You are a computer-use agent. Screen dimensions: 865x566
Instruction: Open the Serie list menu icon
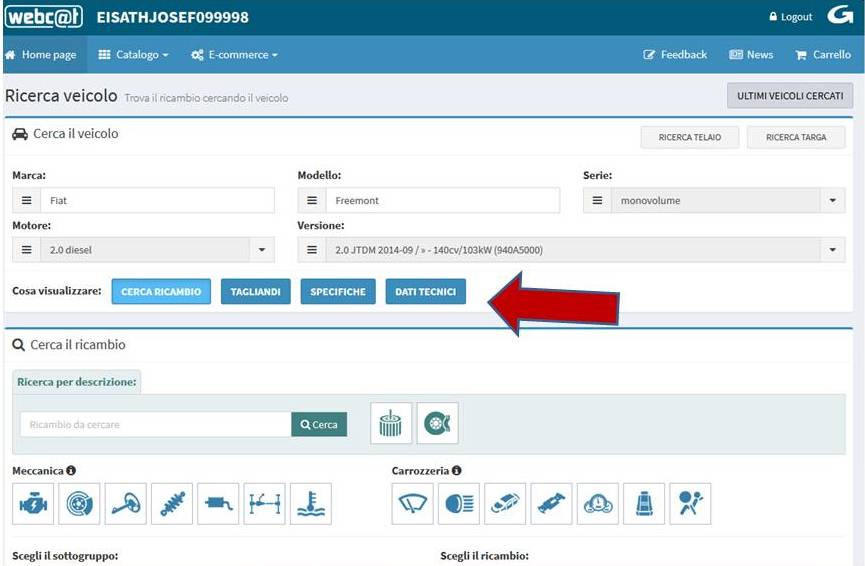click(x=597, y=200)
